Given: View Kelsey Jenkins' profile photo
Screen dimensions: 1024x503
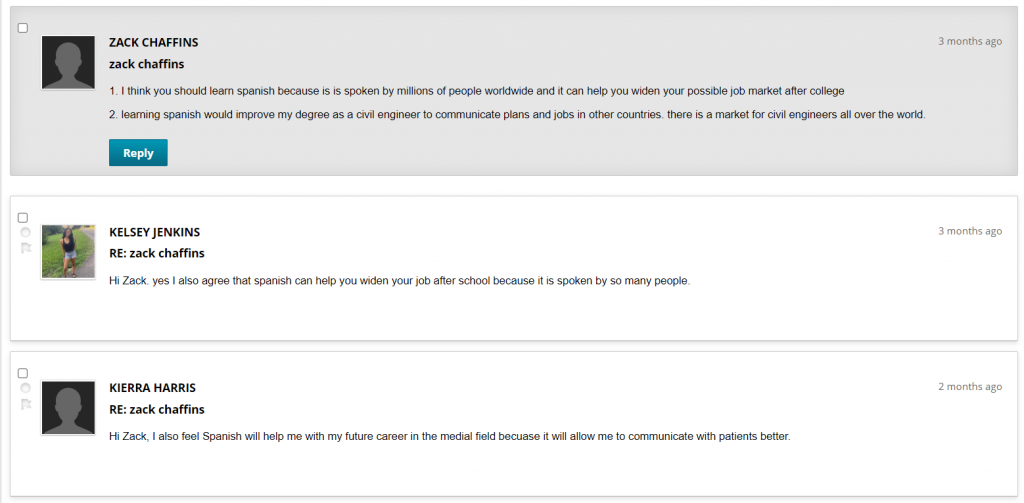Looking at the screenshot, I should [68, 252].
